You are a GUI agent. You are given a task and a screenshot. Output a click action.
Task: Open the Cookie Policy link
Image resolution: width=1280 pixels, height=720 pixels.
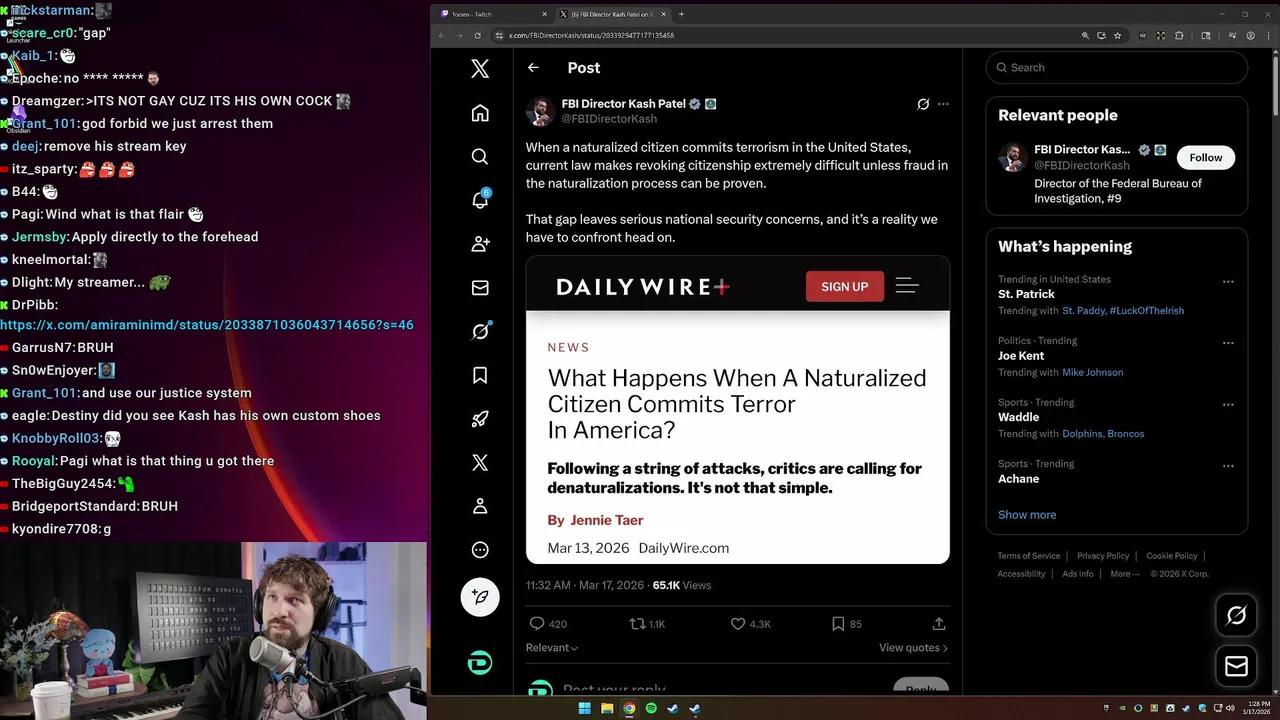(1171, 556)
